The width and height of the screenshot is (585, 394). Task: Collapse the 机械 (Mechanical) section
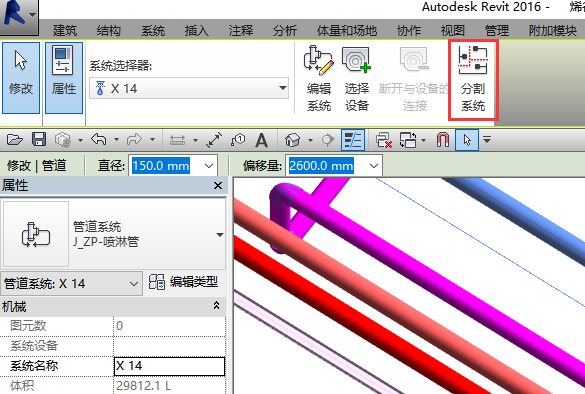click(x=216, y=306)
